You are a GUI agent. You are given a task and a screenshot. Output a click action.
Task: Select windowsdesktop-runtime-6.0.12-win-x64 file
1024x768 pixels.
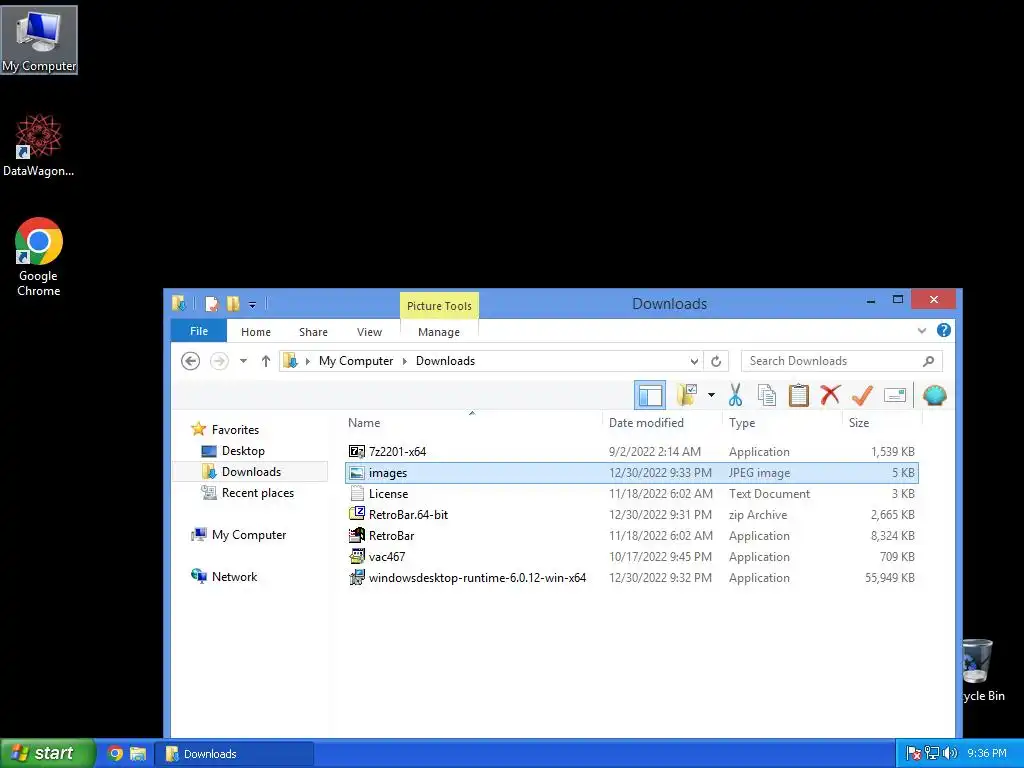click(x=632, y=577)
